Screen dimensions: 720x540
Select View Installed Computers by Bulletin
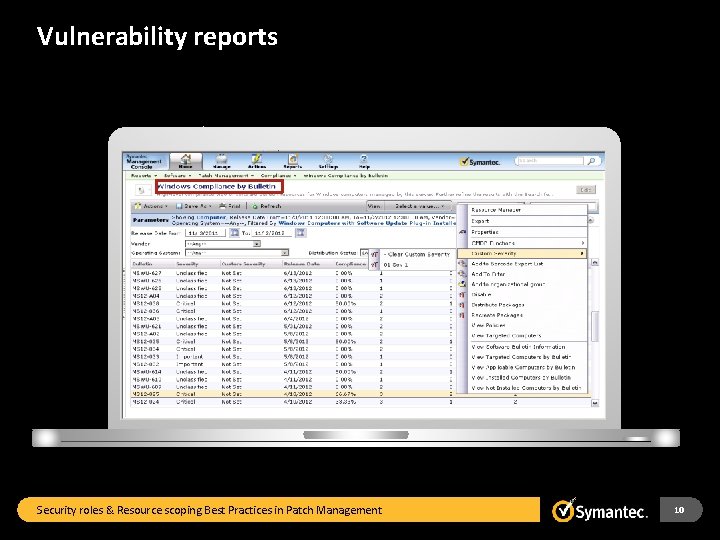coord(522,377)
